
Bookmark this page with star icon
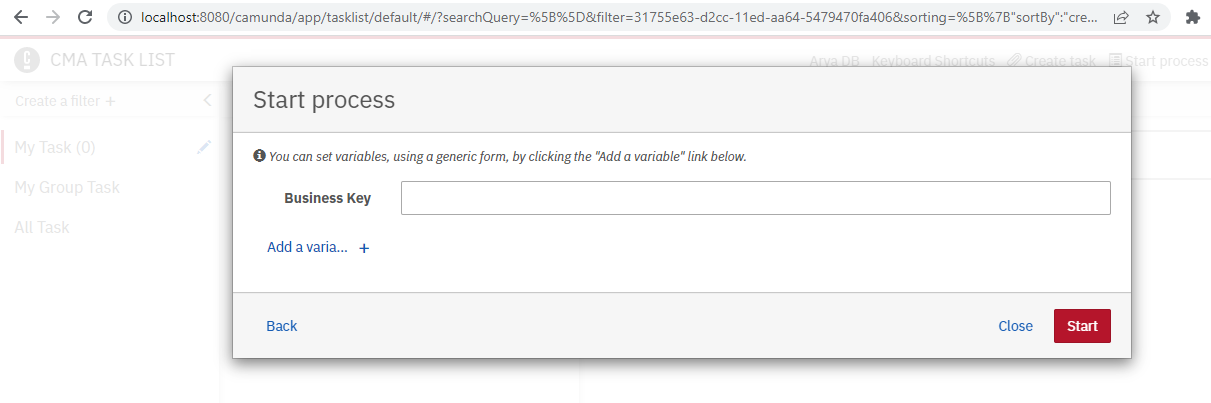(x=1153, y=17)
